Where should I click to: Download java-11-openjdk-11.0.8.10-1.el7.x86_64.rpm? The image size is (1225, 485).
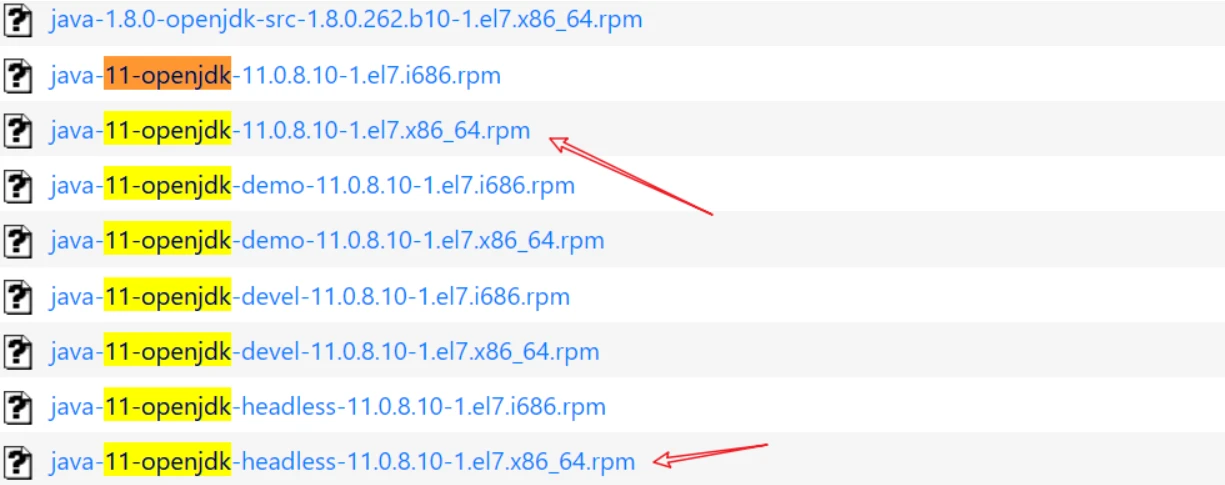click(x=290, y=130)
